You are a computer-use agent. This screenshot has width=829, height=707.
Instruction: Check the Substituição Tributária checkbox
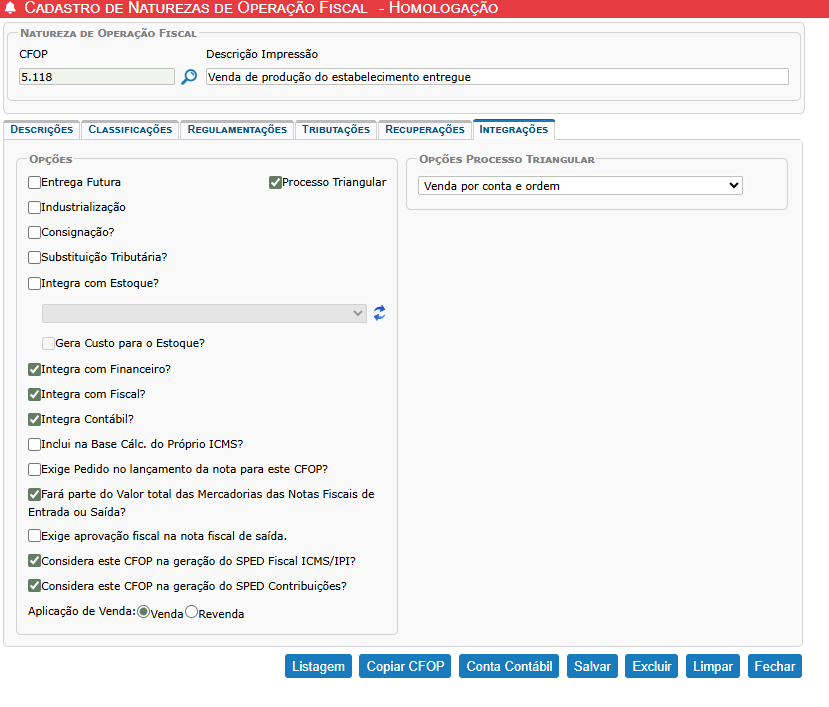coord(35,257)
